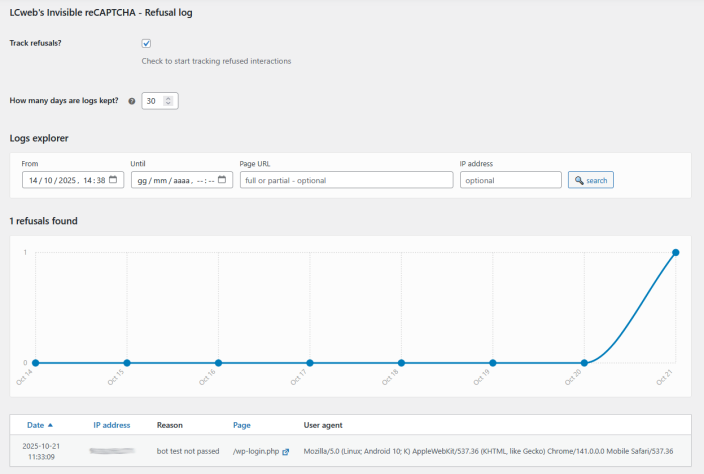
Task: Click the days-kept number input showing 30
Action: tap(153, 100)
